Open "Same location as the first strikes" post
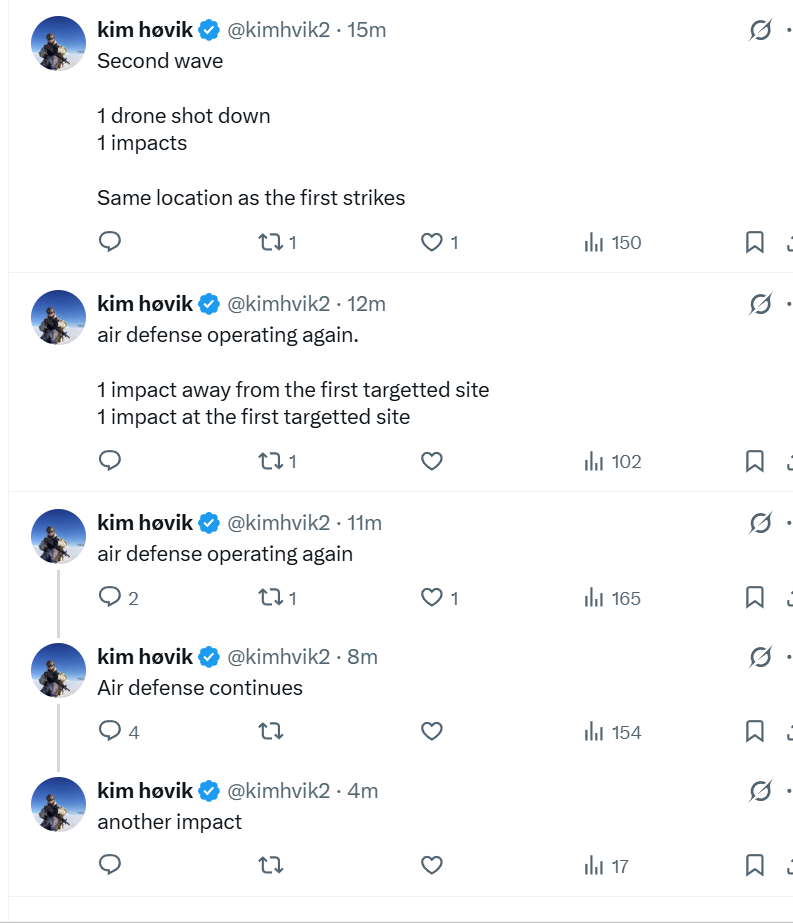Viewport: 793px width, 923px height. tap(251, 198)
